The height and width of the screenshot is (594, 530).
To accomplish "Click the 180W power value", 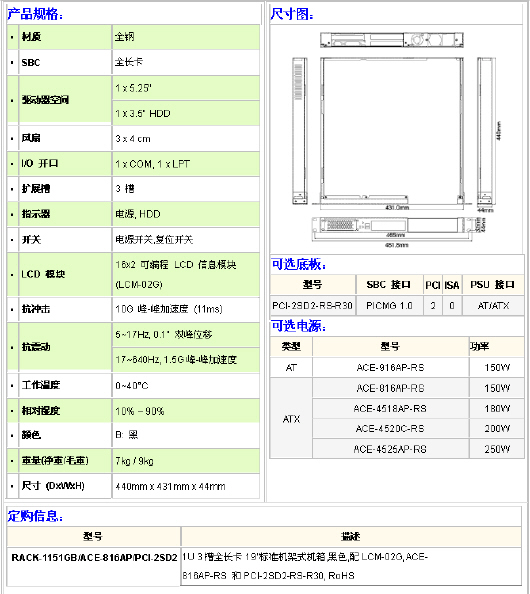I will tap(497, 409).
